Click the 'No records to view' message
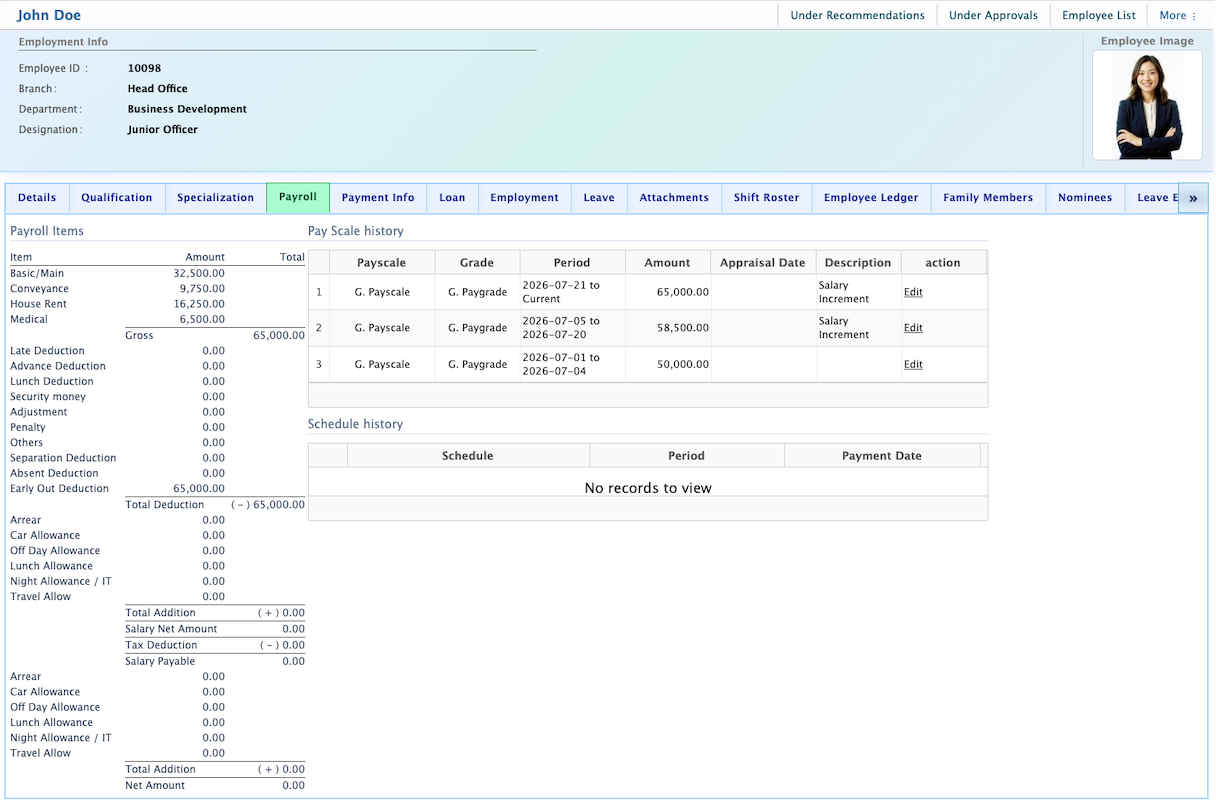1216x800 pixels. click(x=648, y=488)
